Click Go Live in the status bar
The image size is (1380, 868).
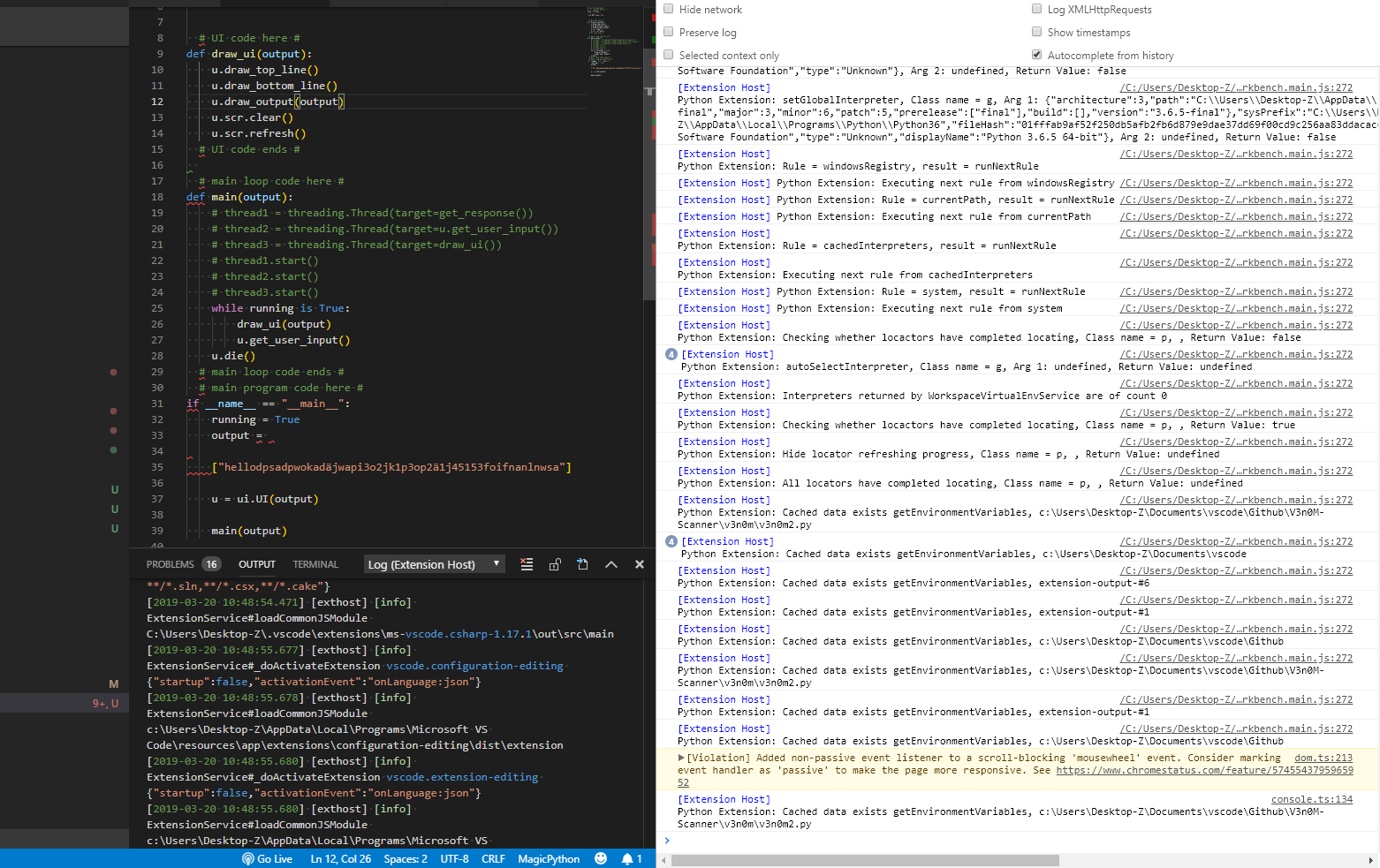267,858
